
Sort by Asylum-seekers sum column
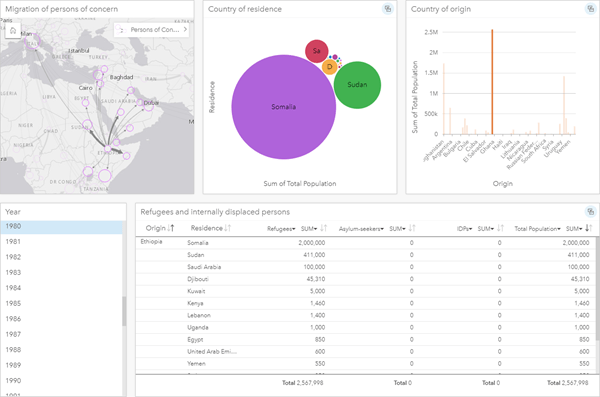tap(412, 228)
